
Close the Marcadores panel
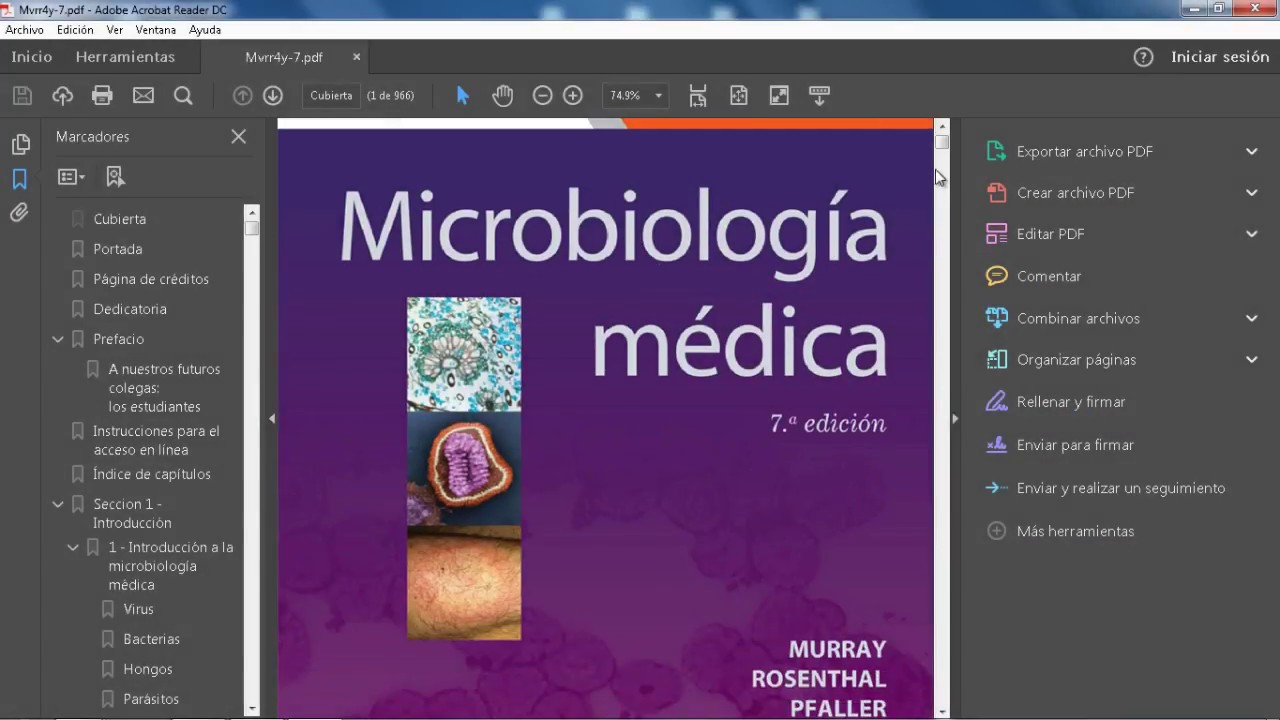(238, 136)
